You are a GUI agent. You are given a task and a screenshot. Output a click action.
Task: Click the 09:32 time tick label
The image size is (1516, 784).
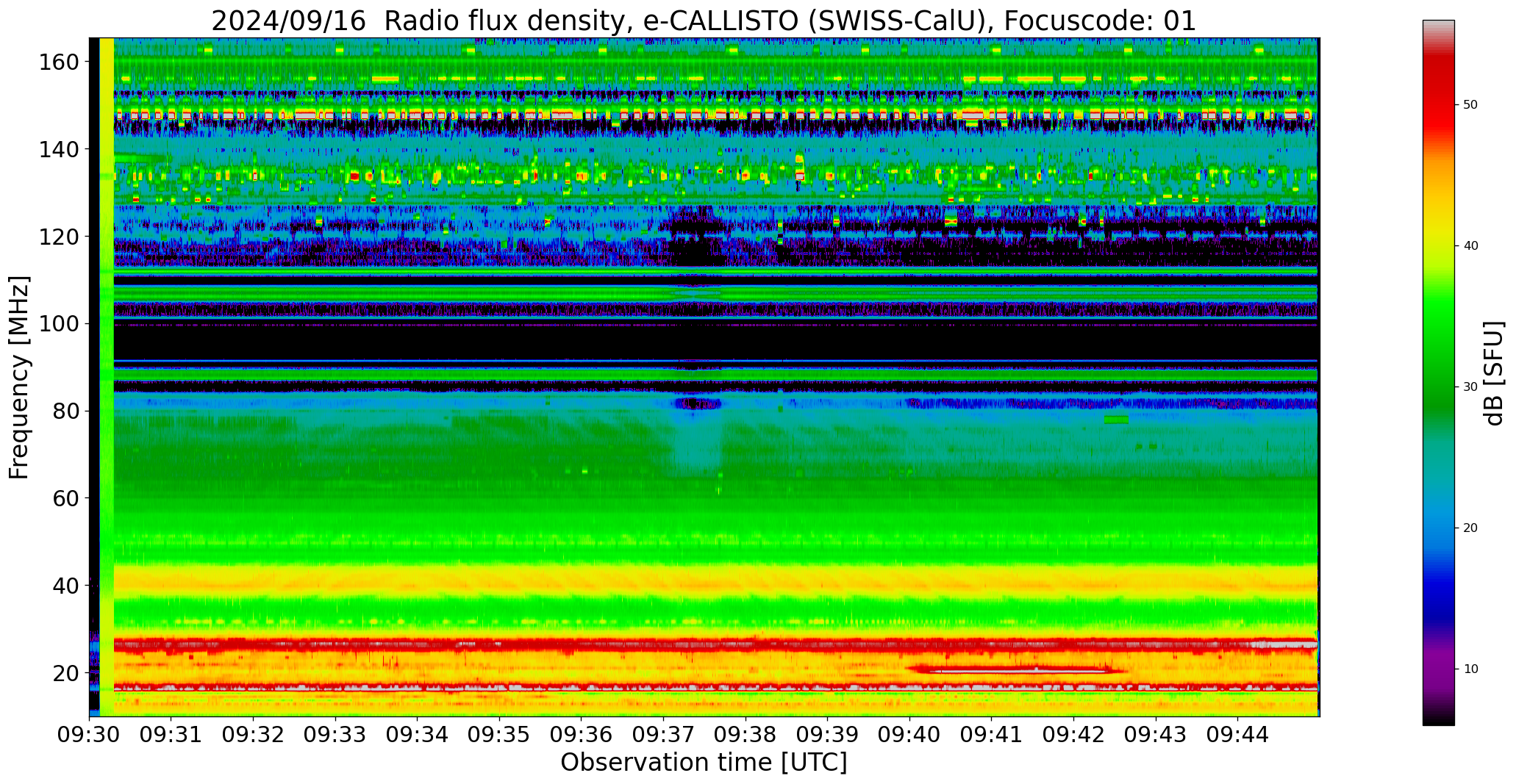[254, 734]
